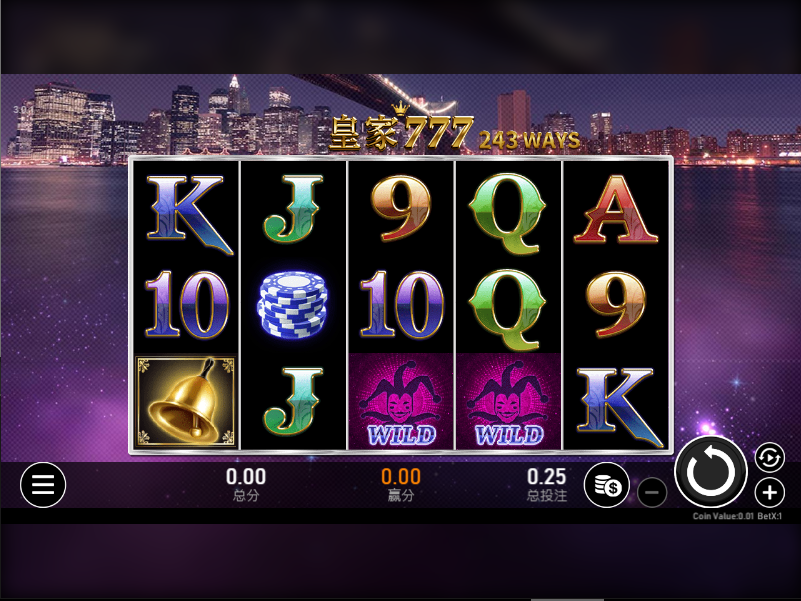
Task: Select the WILD joker on fourth reel
Action: click(508, 402)
